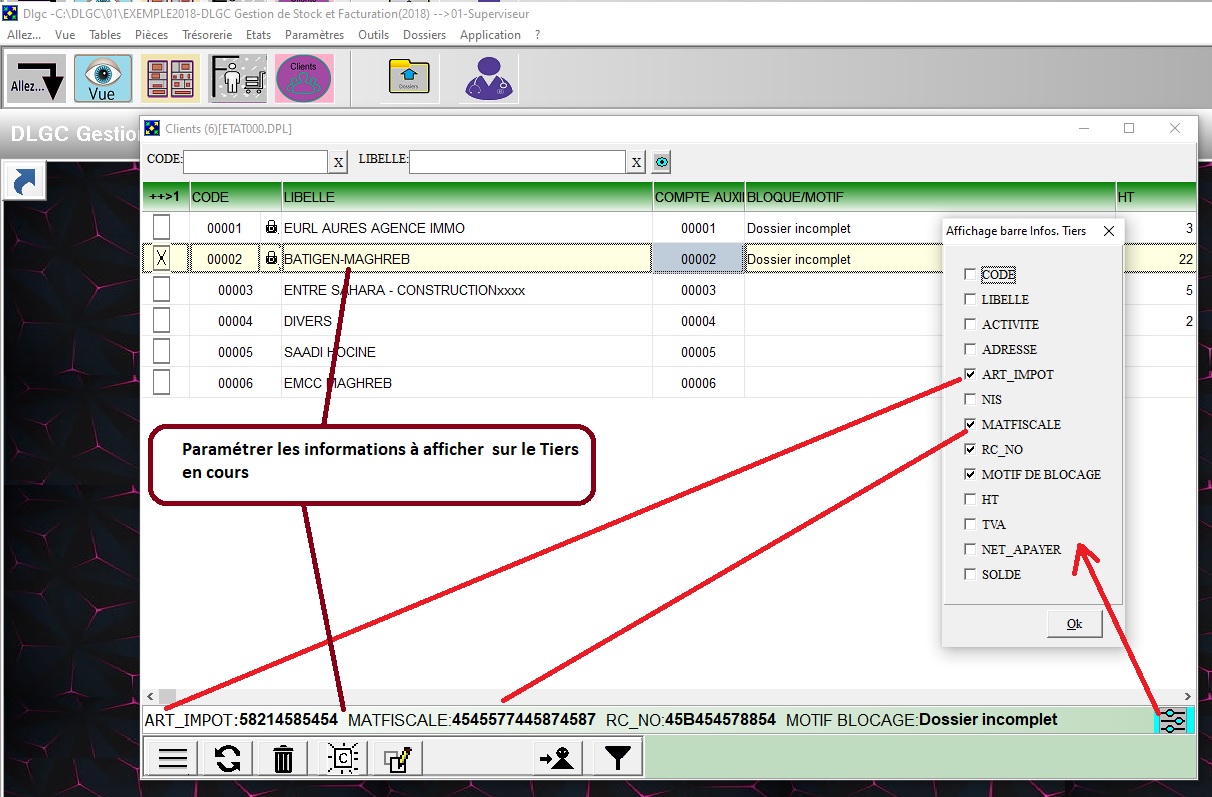Open the ? help menu

[x=538, y=35]
